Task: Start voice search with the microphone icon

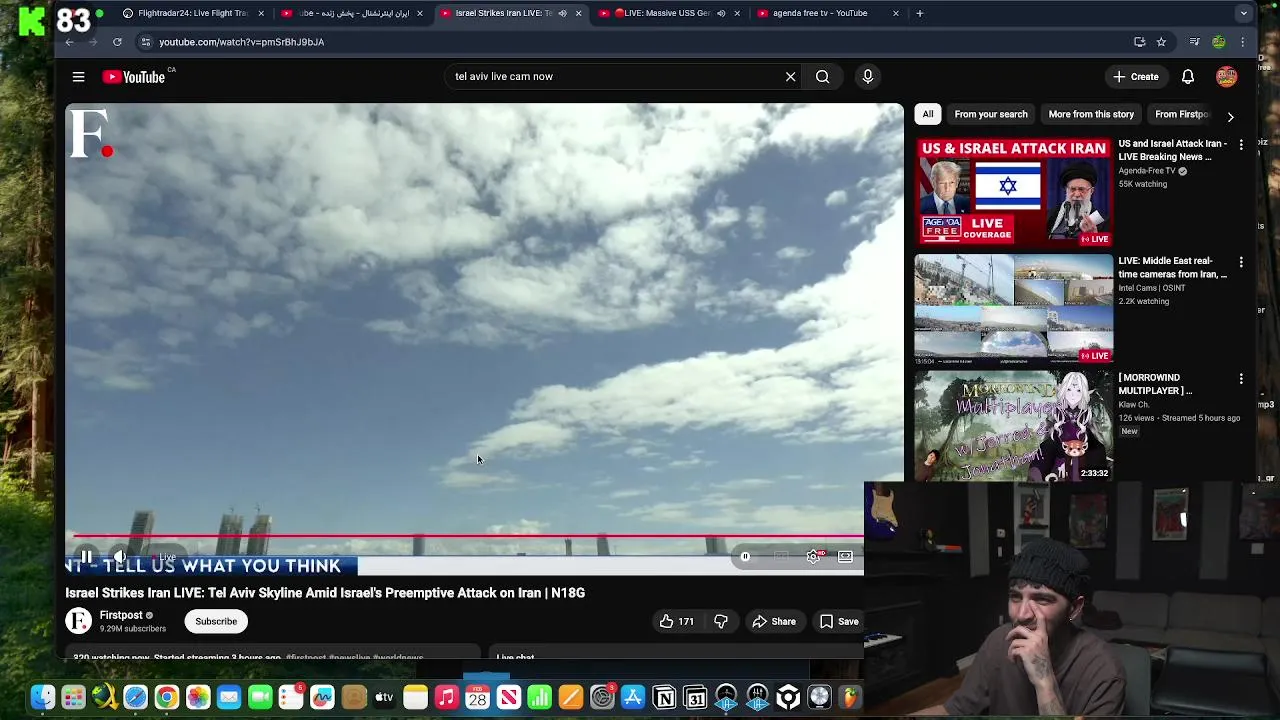Action: point(867,76)
